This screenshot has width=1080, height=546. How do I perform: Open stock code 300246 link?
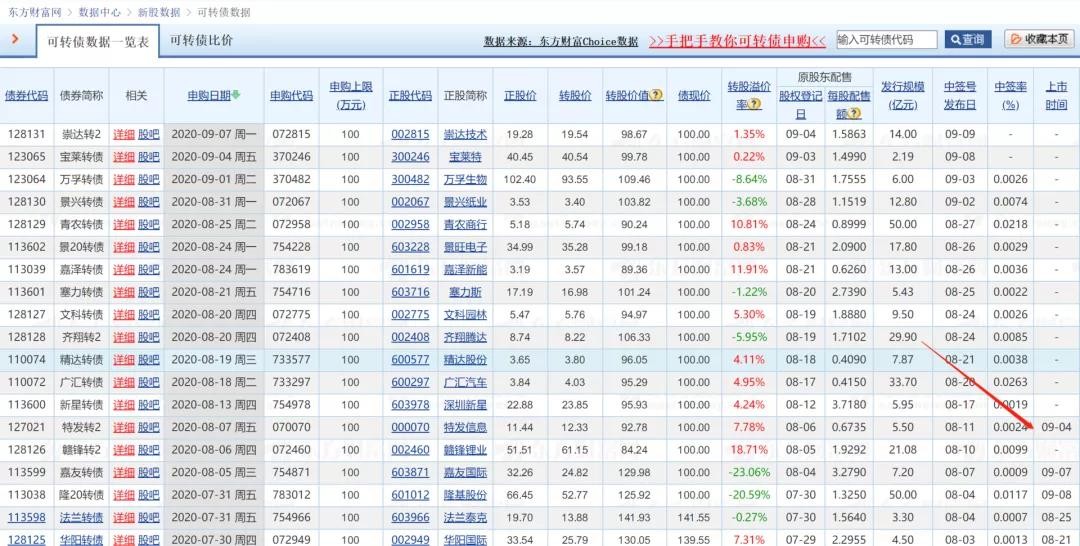tap(410, 157)
